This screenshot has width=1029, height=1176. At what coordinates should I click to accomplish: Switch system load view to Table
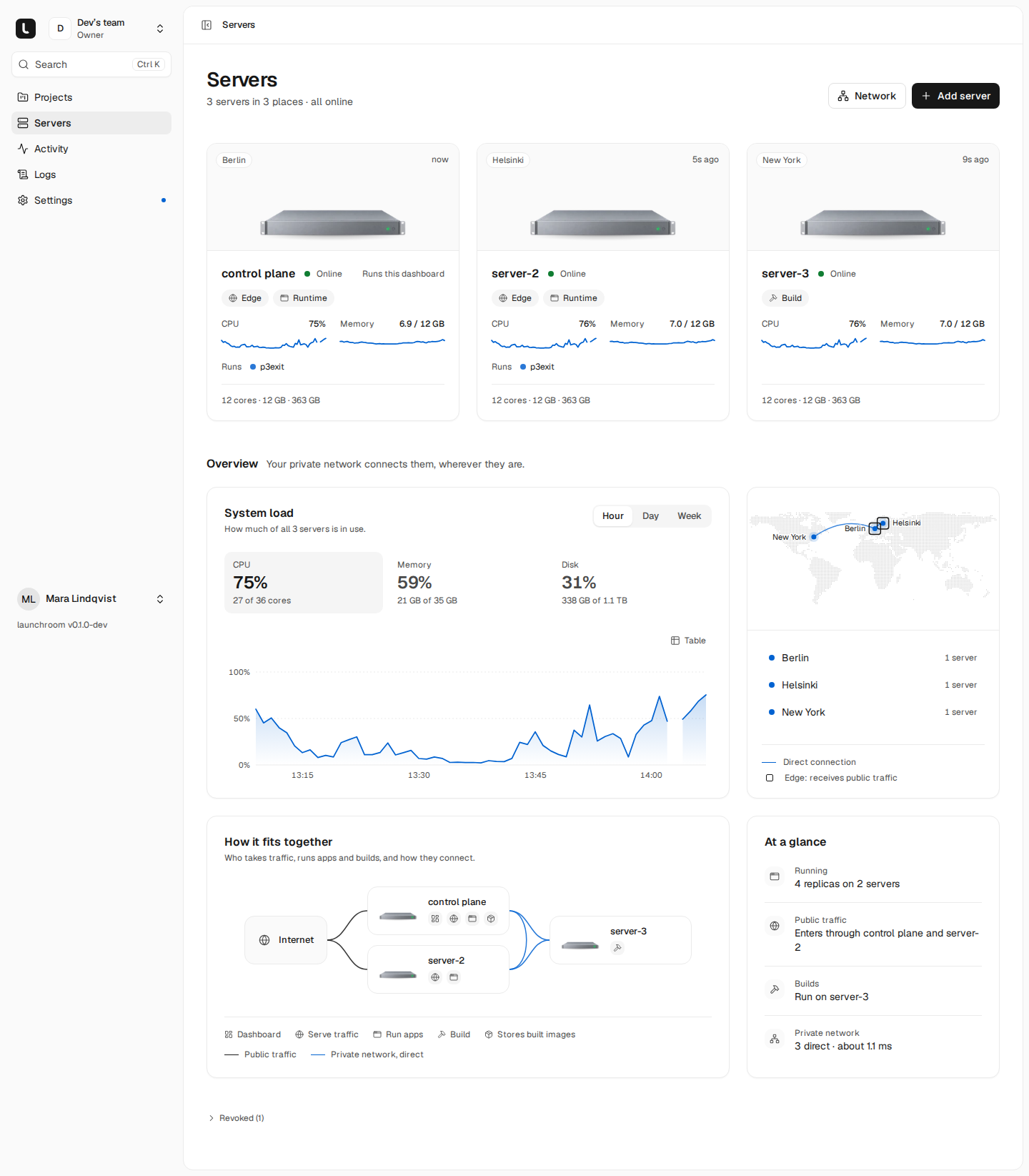pyautogui.click(x=688, y=641)
